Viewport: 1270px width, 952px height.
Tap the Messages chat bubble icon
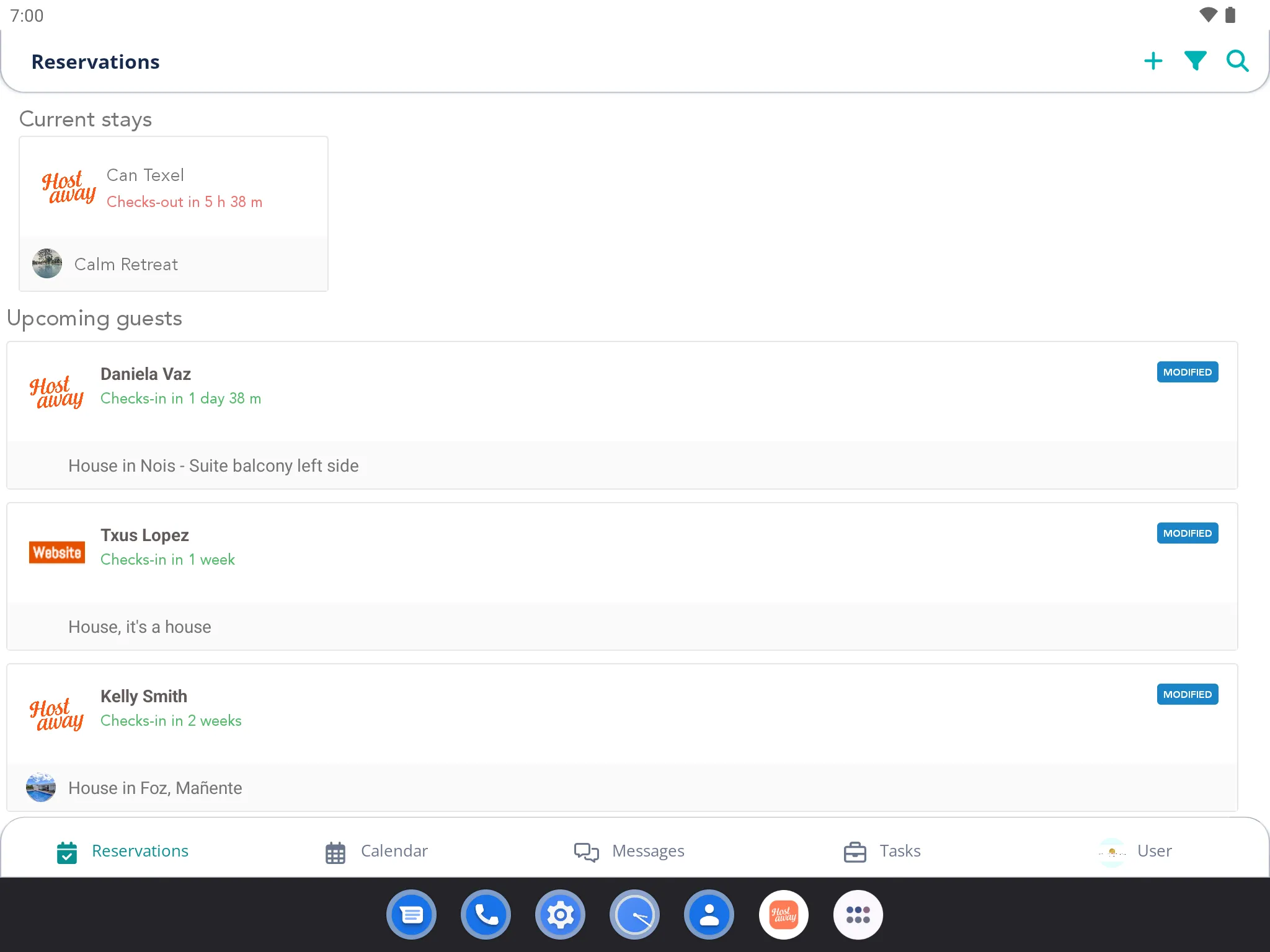[x=585, y=851]
